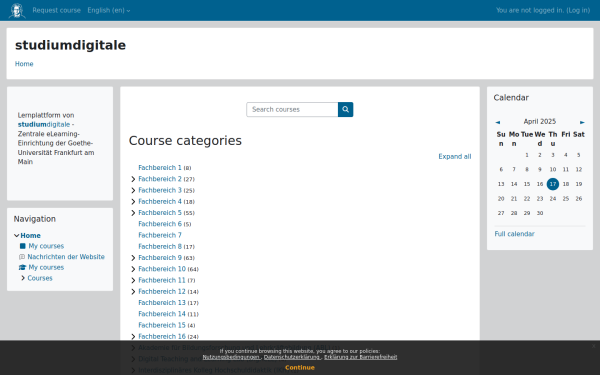Viewport: 600px width, 375px height.
Task: Select day 24 in the calendar
Action: [553, 199]
